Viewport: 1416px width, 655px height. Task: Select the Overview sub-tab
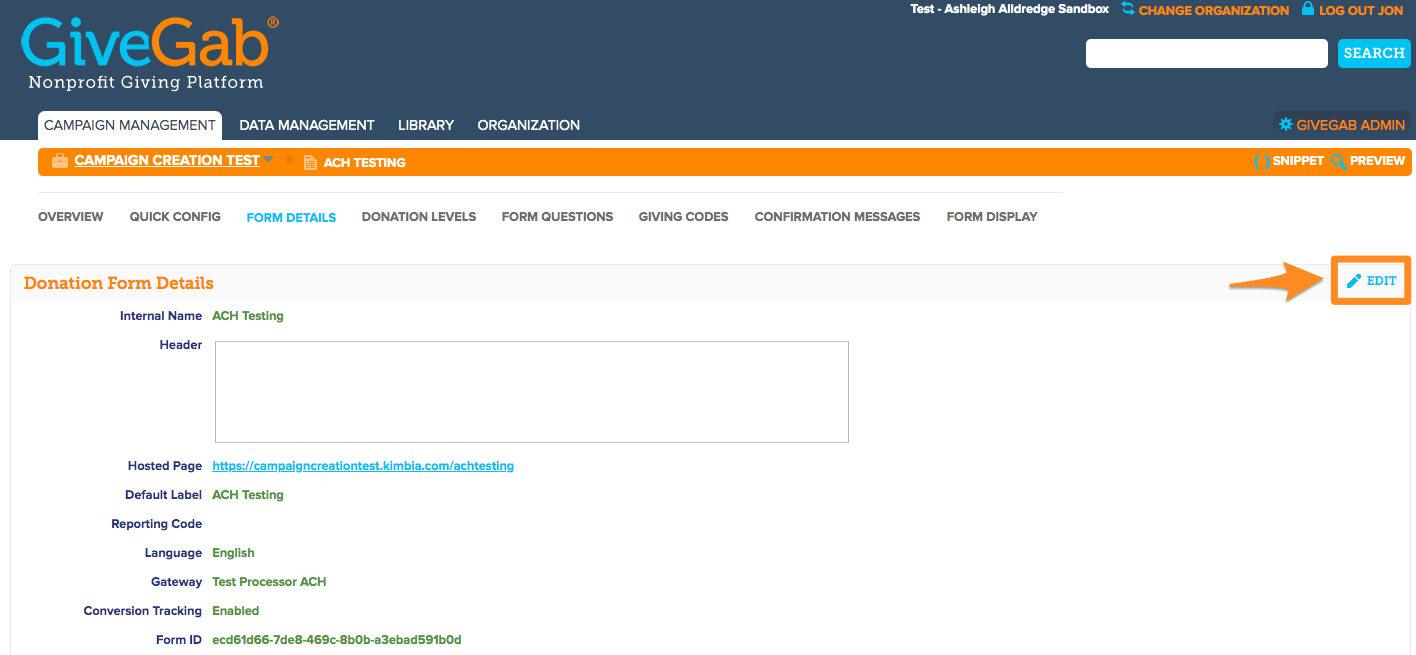(x=71, y=216)
